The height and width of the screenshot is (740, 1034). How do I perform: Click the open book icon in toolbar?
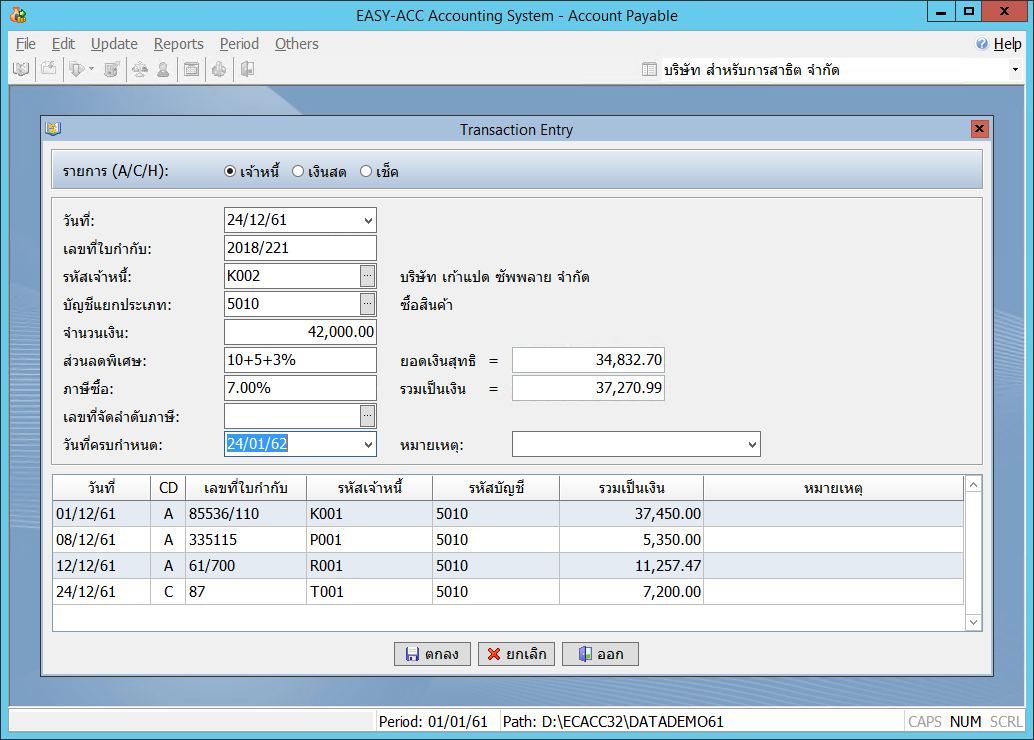20,69
